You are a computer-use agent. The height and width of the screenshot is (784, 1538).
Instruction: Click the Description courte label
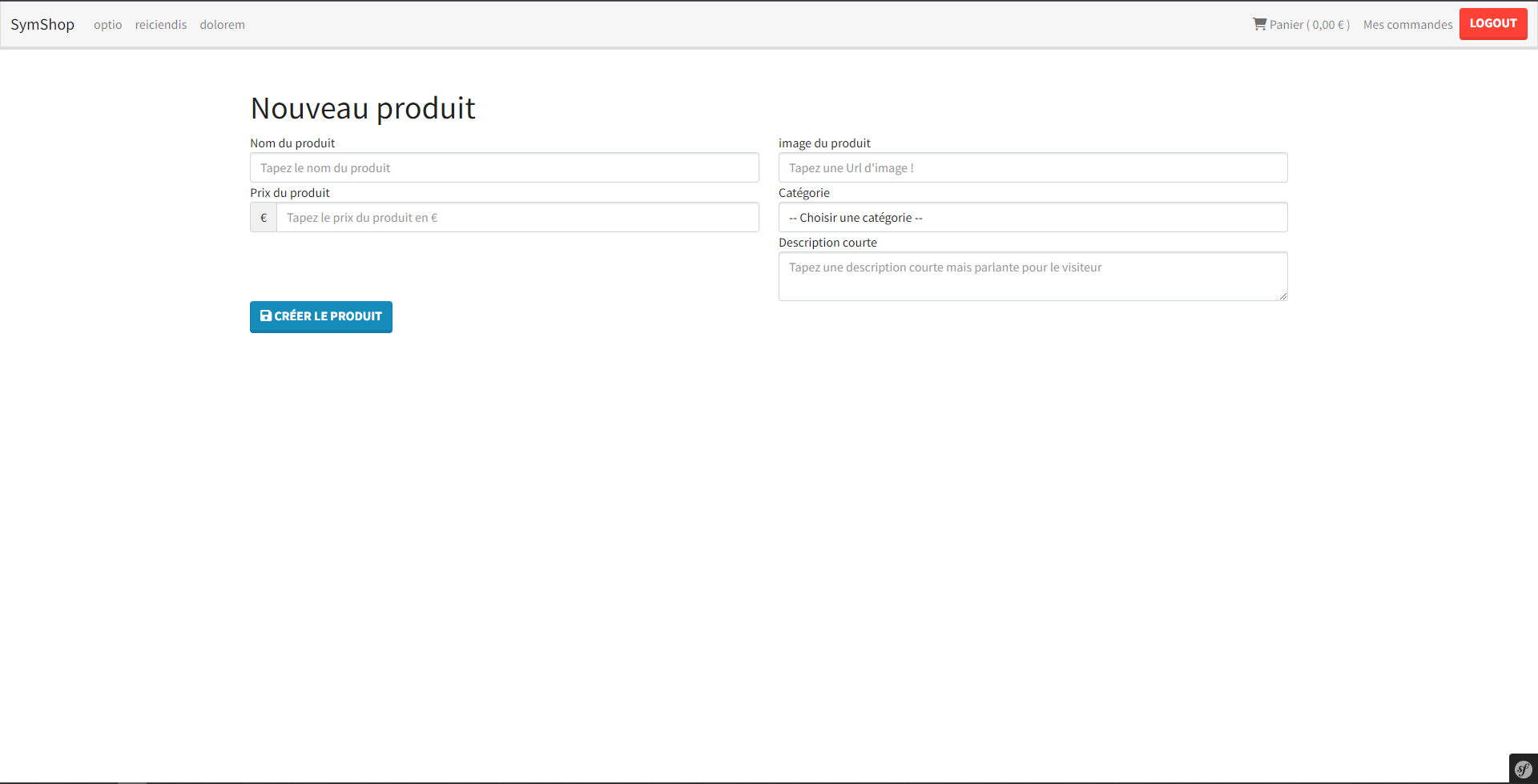tap(827, 243)
